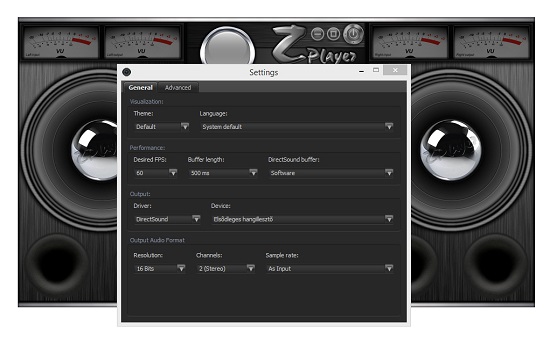Minimize the Settings window
The height and width of the screenshot is (361, 550).
361,71
